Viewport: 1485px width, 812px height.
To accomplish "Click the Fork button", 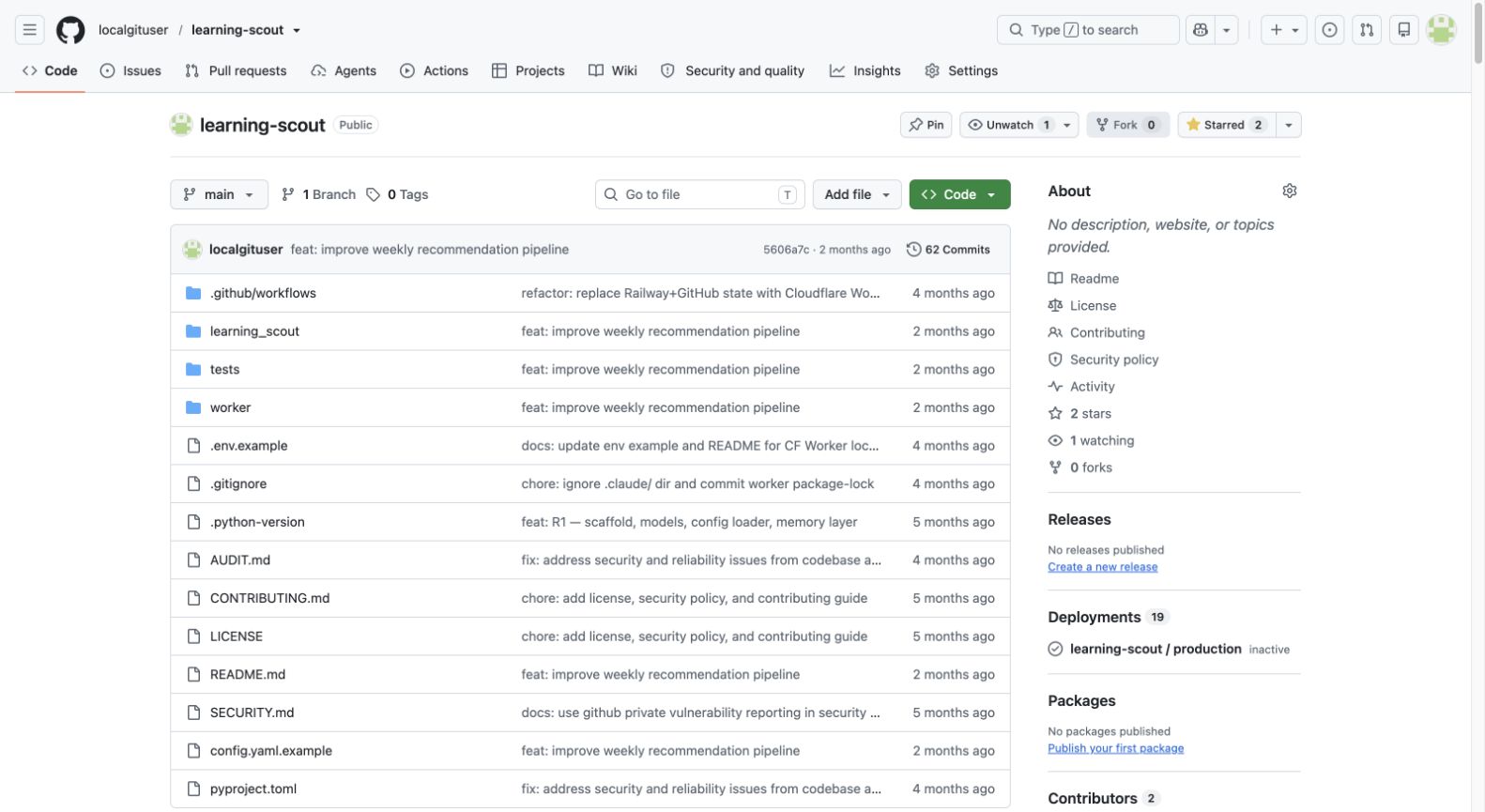I will pos(1127,125).
